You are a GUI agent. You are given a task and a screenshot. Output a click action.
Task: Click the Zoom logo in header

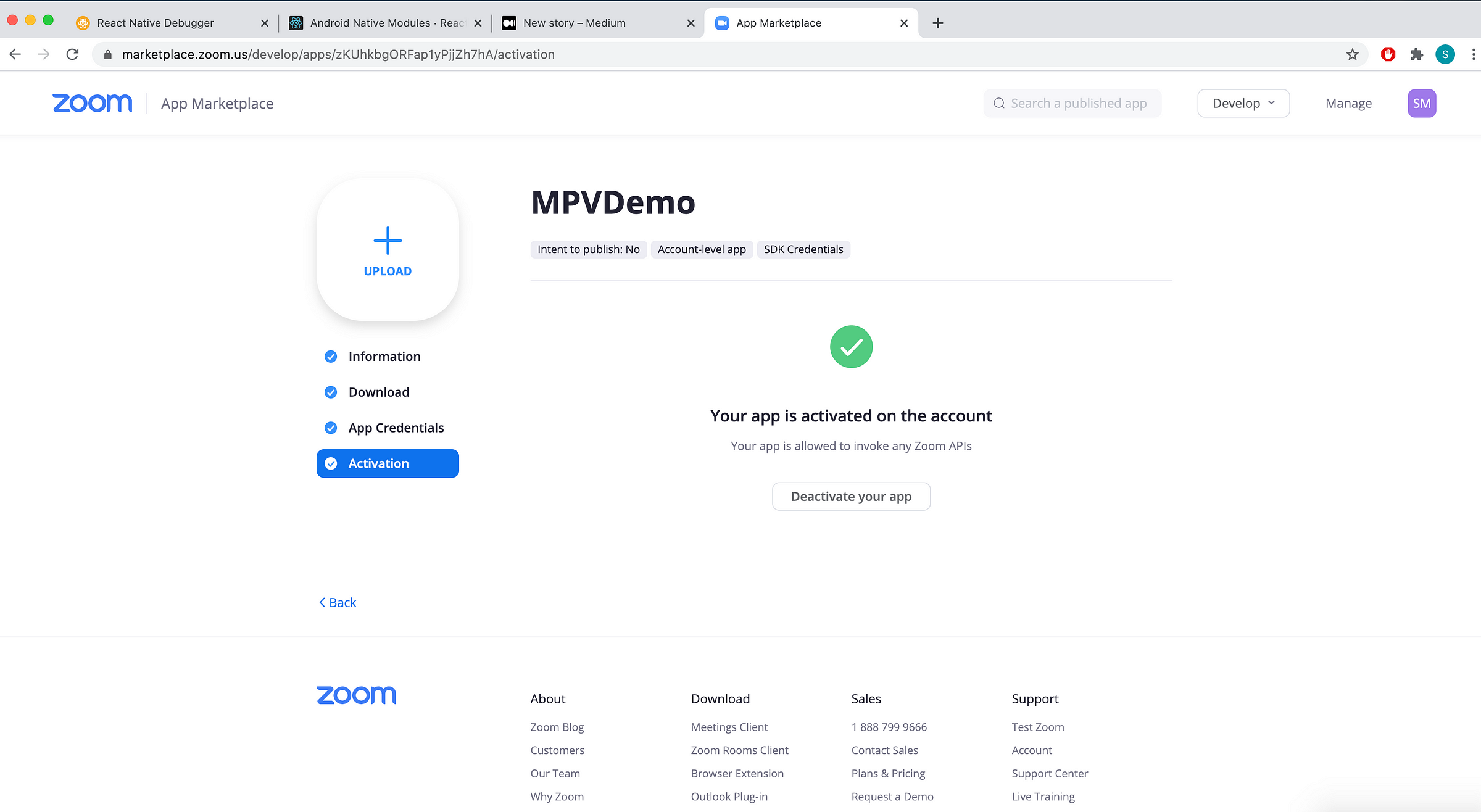92,103
